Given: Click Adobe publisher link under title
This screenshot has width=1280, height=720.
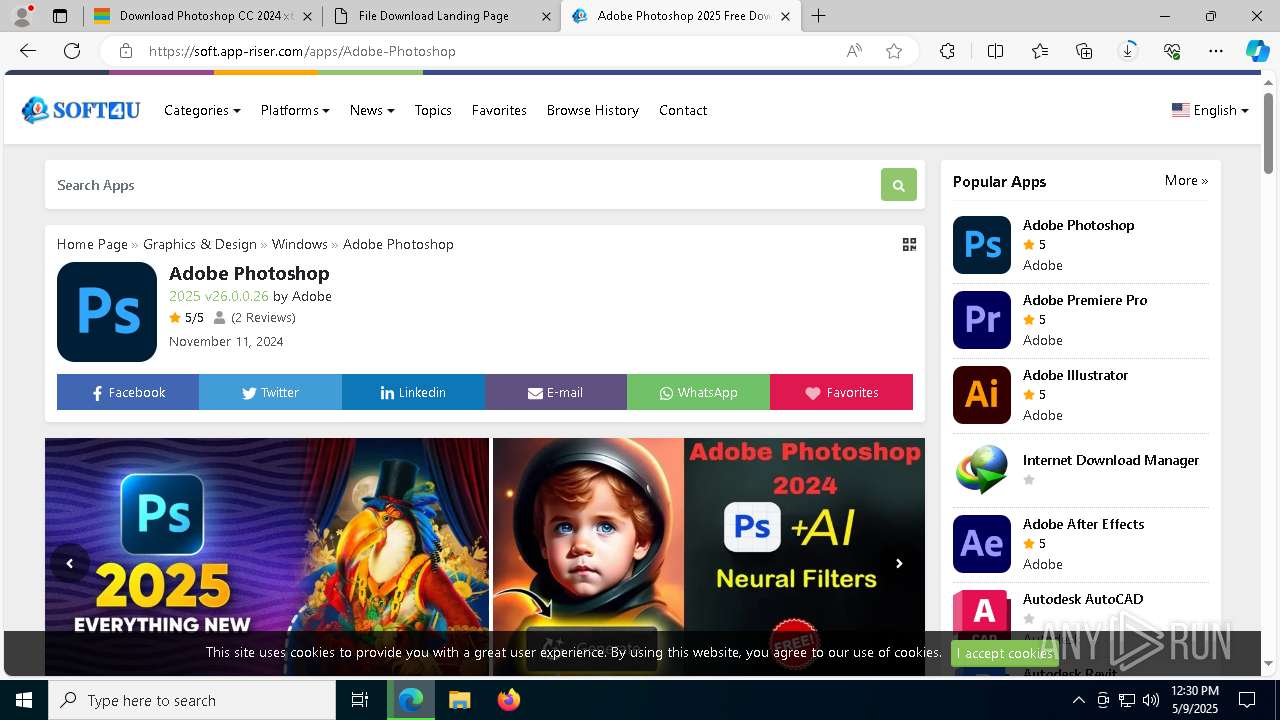Looking at the screenshot, I should click(312, 296).
